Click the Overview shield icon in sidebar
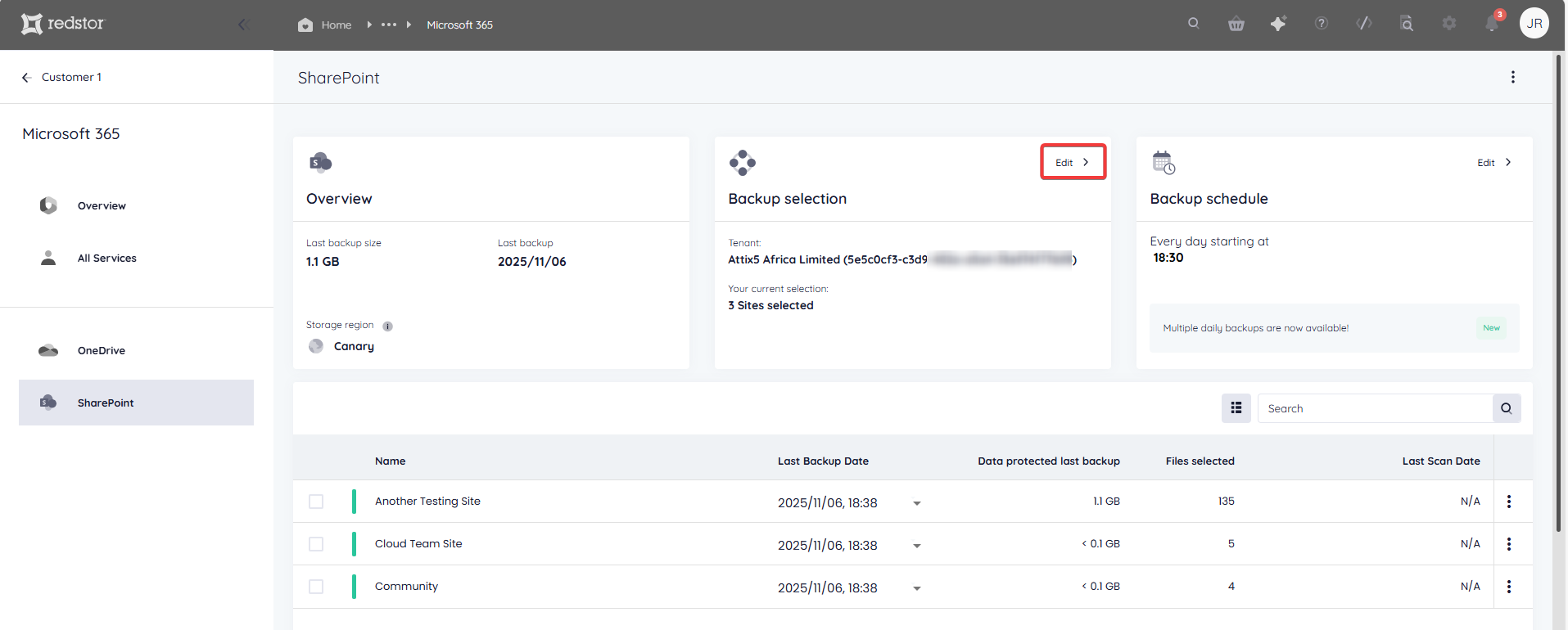 [48, 205]
